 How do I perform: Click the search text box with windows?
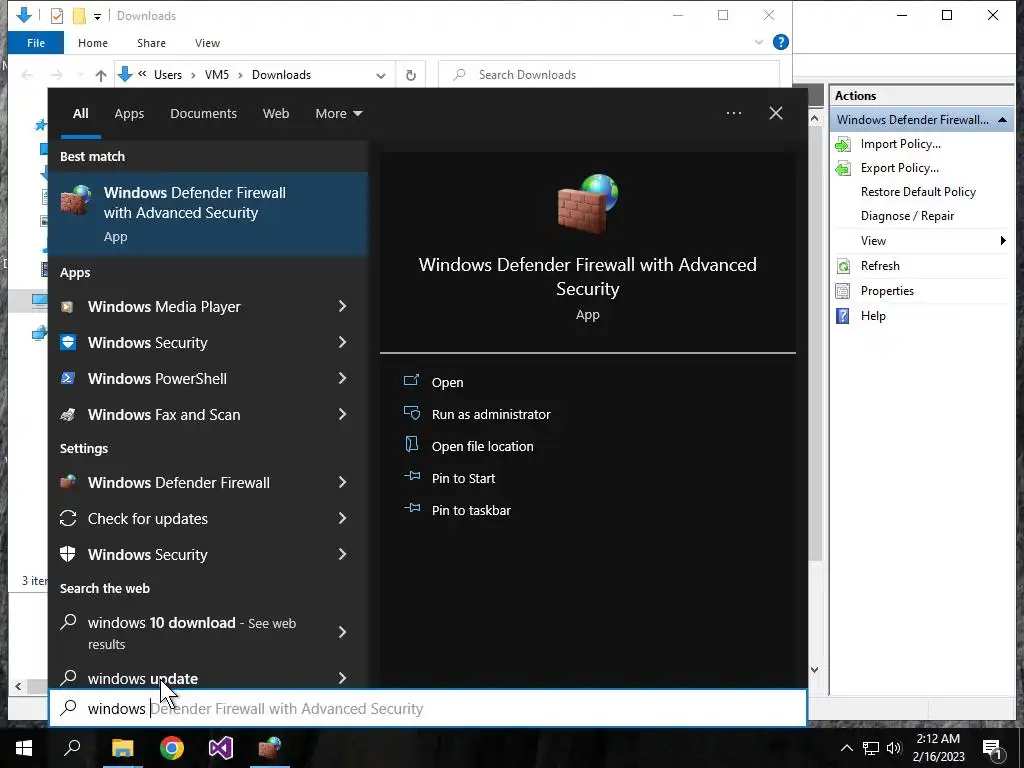pos(428,709)
